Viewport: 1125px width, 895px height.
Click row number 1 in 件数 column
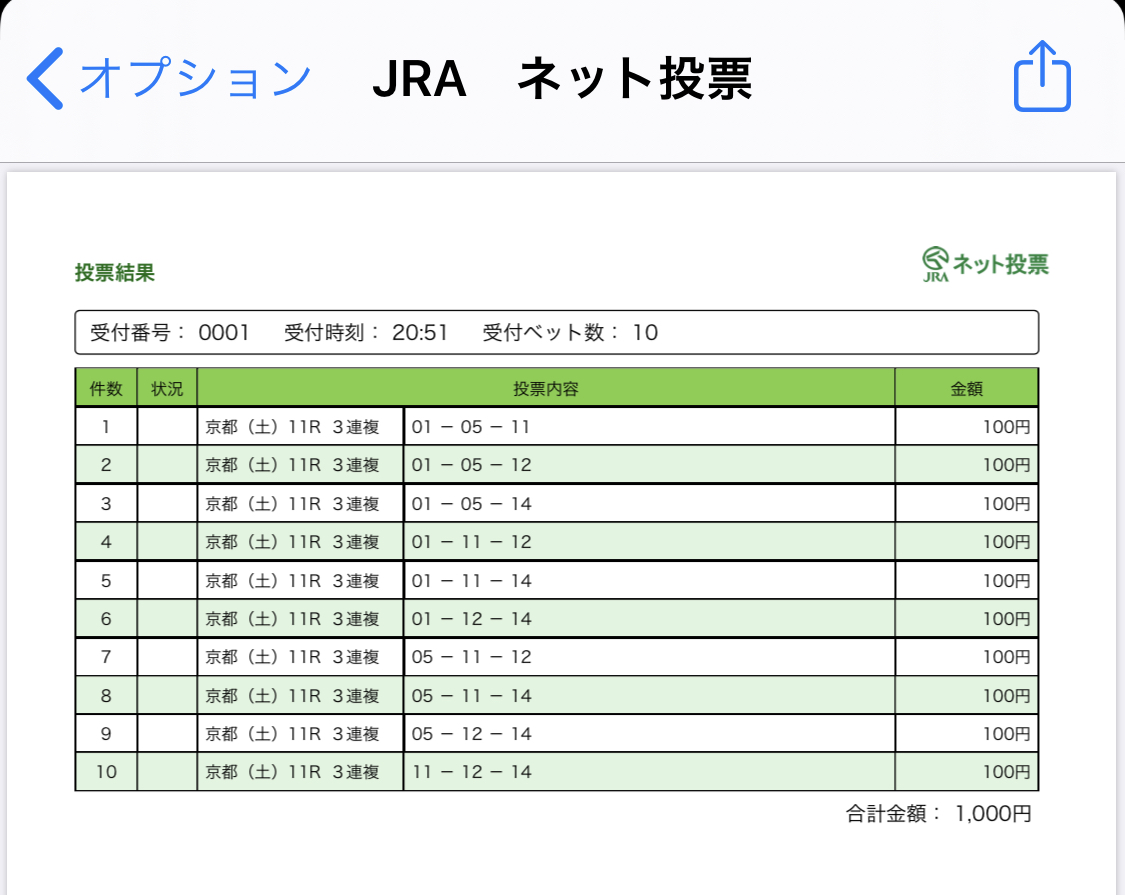tap(106, 427)
